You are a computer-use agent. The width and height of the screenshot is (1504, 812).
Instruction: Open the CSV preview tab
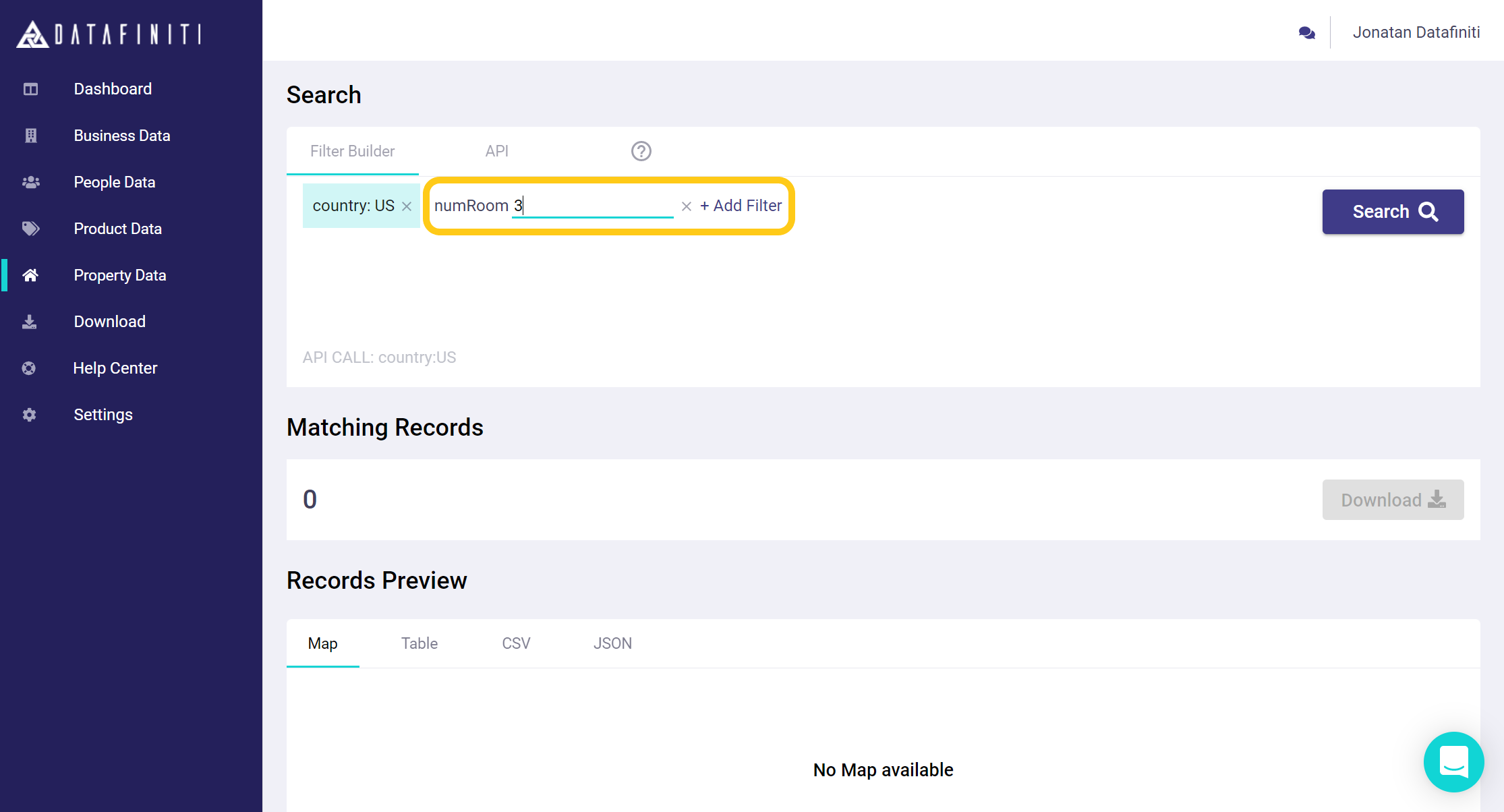pos(516,643)
